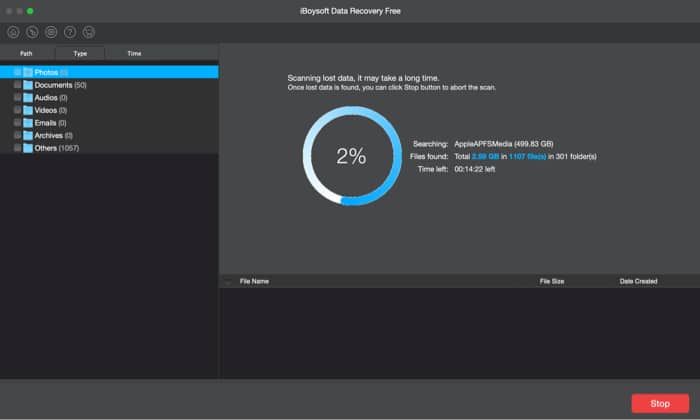Sort by File Size column header
Viewport: 700px width, 420px height.
point(552,281)
